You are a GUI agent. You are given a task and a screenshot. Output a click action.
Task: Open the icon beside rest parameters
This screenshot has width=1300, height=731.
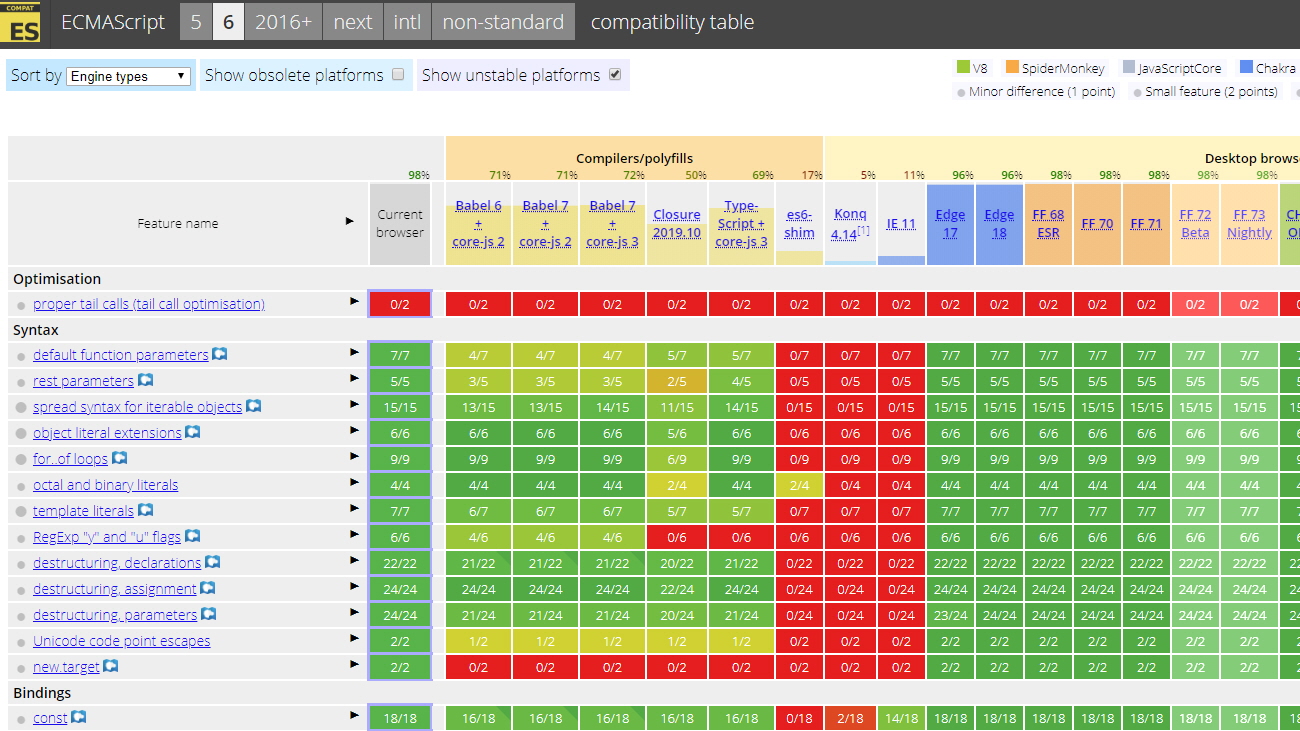click(145, 380)
